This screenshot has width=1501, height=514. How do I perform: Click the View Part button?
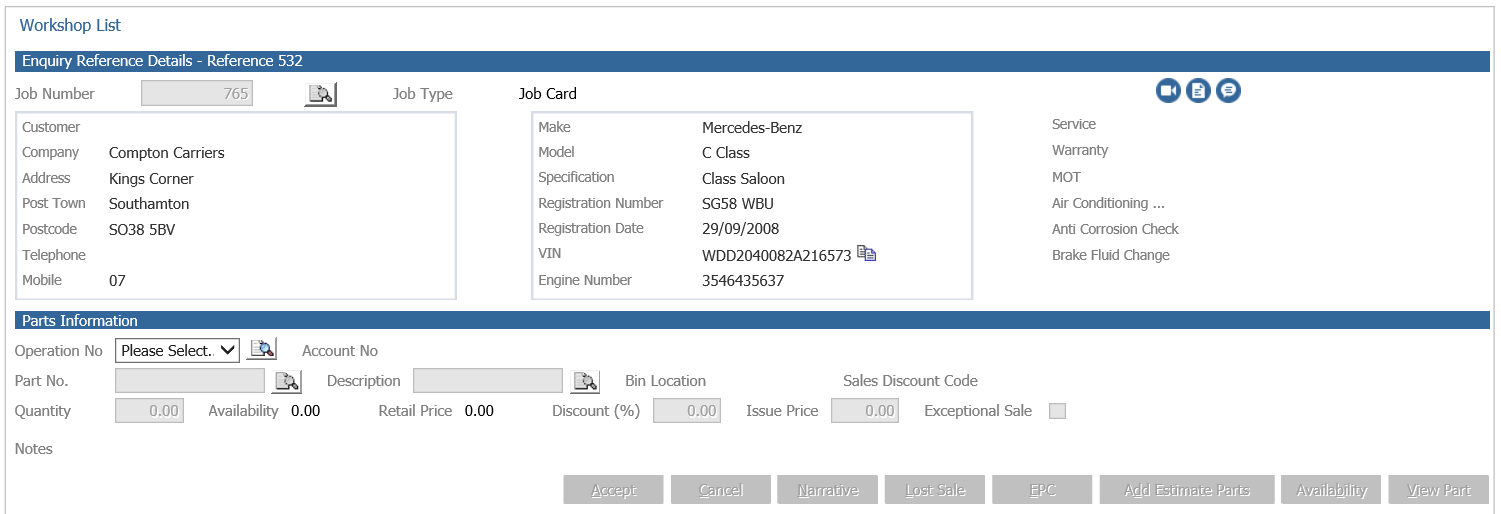1438,490
